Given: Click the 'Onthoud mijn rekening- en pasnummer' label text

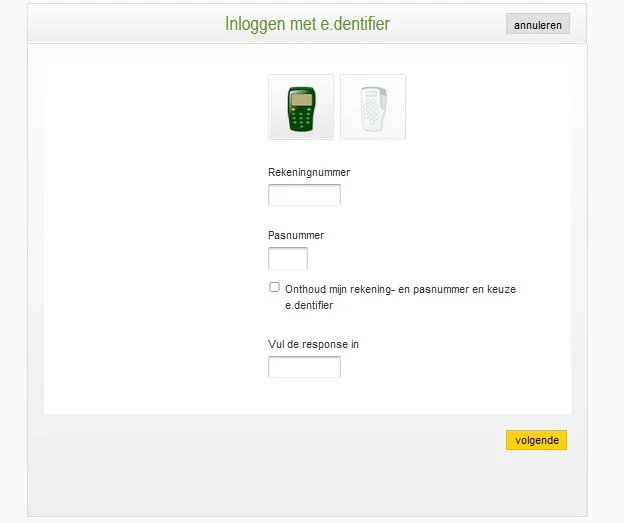Looking at the screenshot, I should tap(377, 289).
